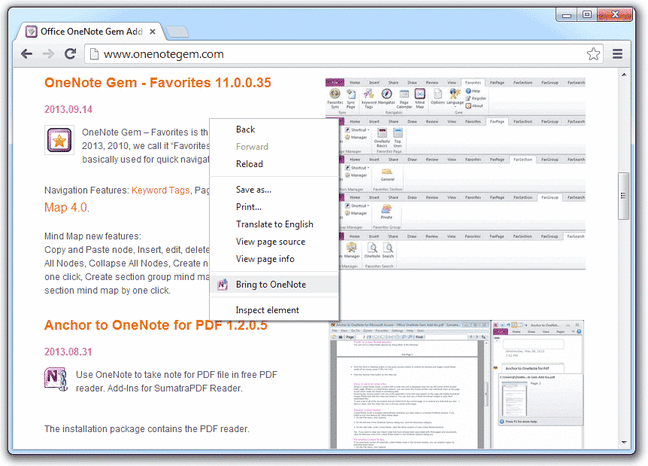The width and height of the screenshot is (648, 466).
Task: Select Bring to OneNote menu entry
Action: pos(274,285)
